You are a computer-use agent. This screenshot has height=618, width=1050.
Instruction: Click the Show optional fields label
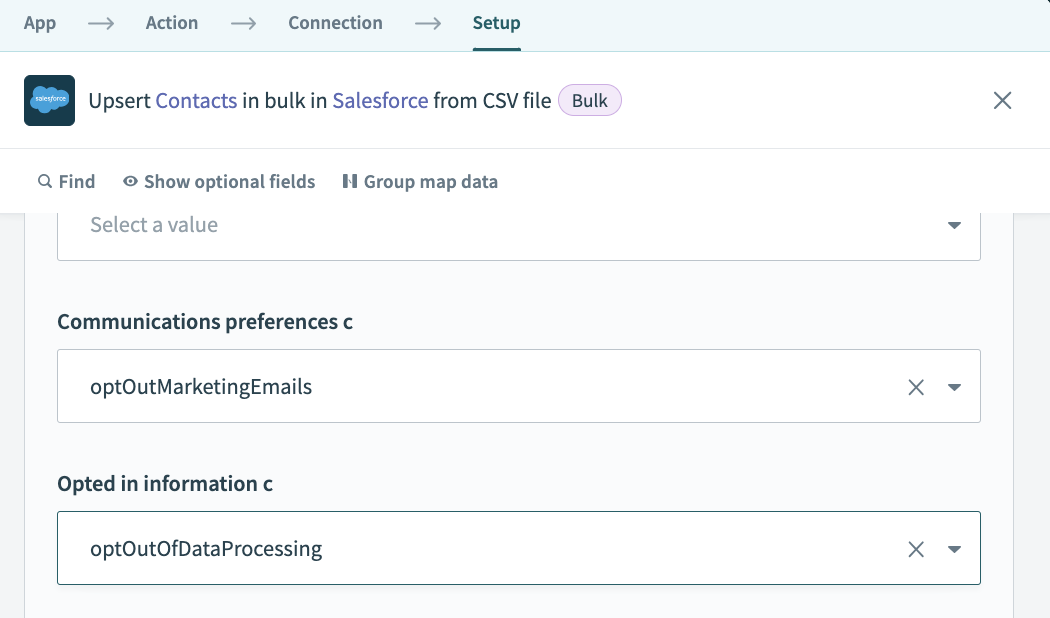[229, 182]
